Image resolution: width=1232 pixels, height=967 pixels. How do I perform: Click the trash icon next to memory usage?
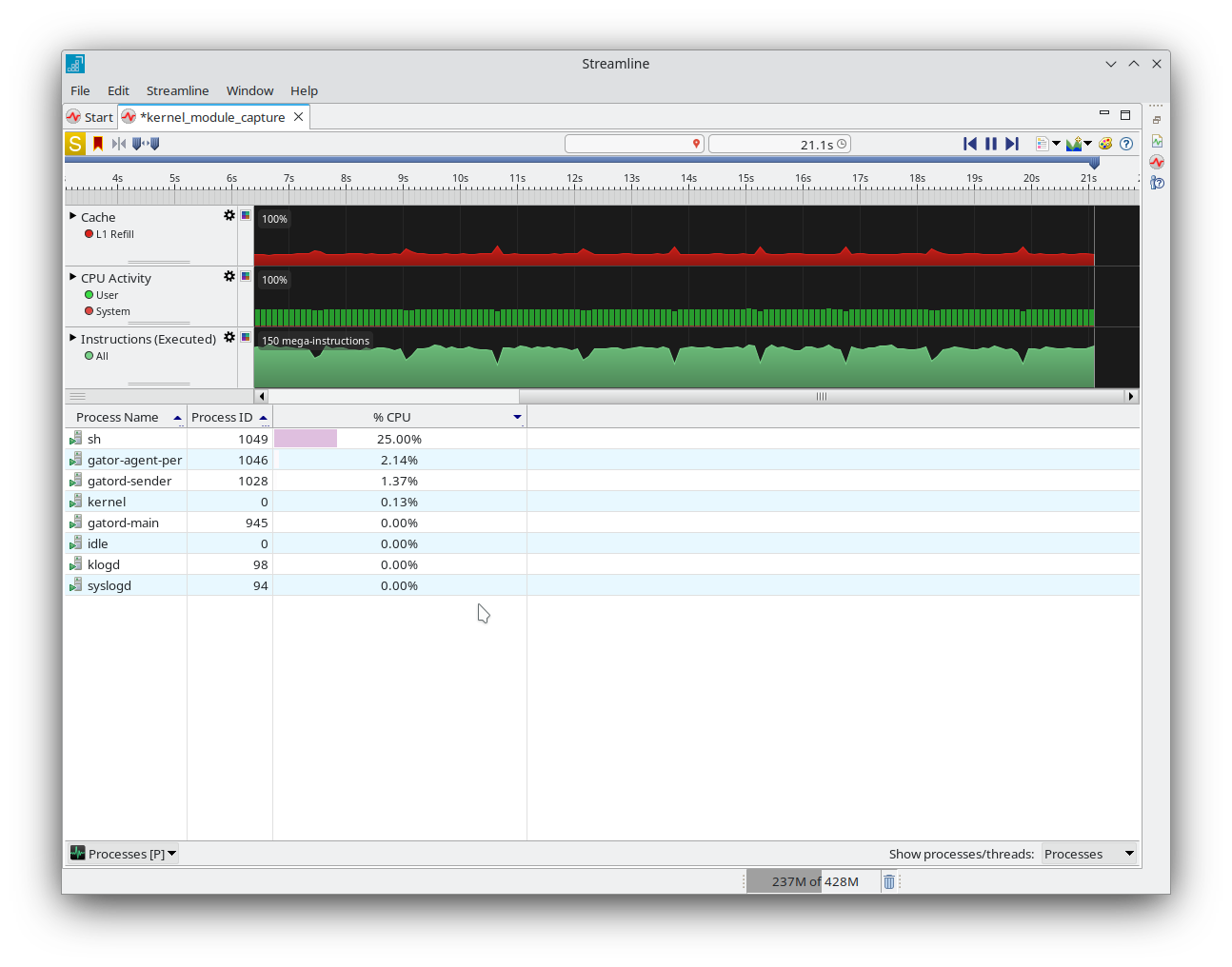click(889, 881)
